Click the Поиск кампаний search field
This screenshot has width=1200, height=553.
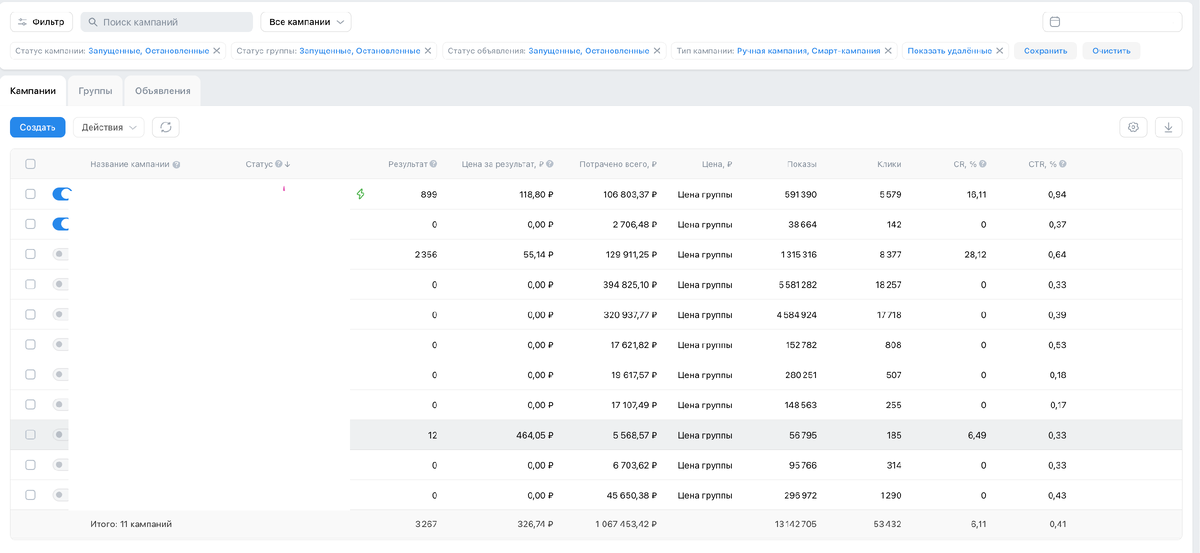coord(166,22)
